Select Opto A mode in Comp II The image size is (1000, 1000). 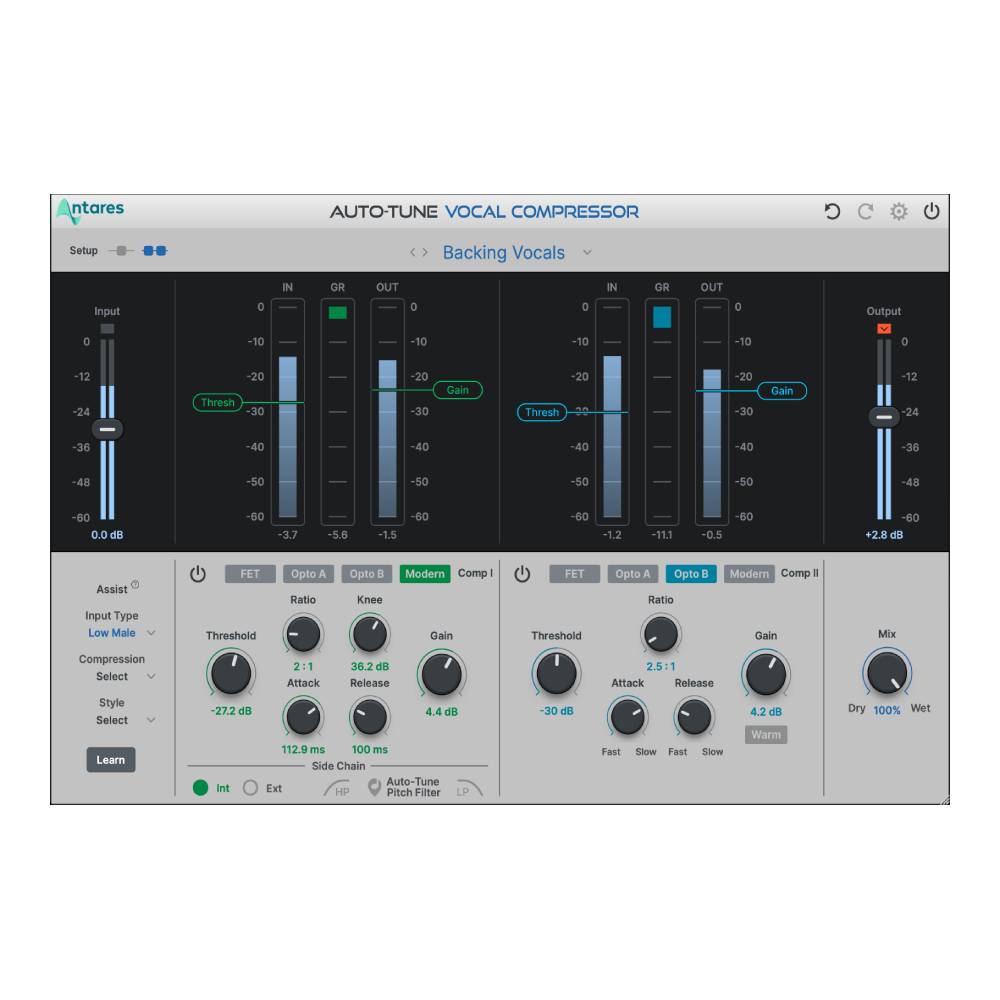click(x=633, y=574)
